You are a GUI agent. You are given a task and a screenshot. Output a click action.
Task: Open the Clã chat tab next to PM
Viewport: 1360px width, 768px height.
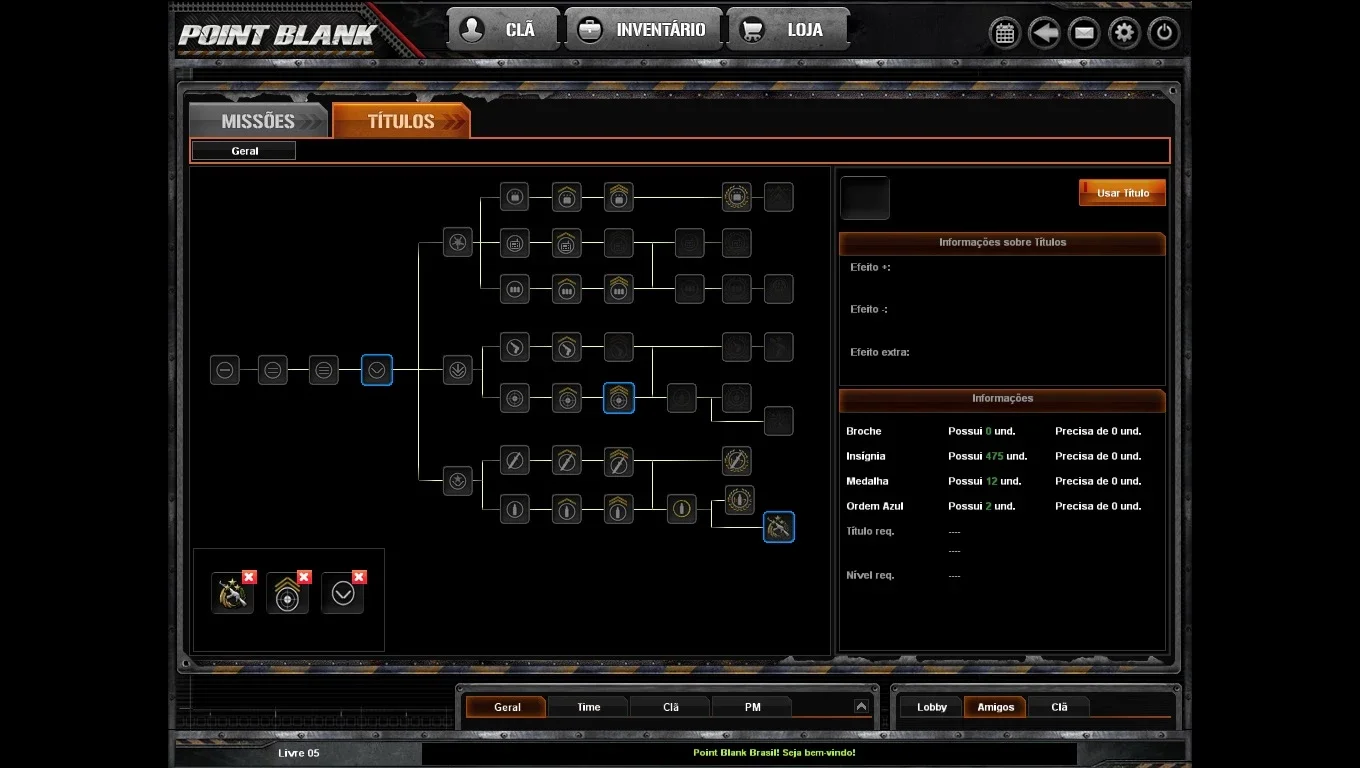pos(671,707)
